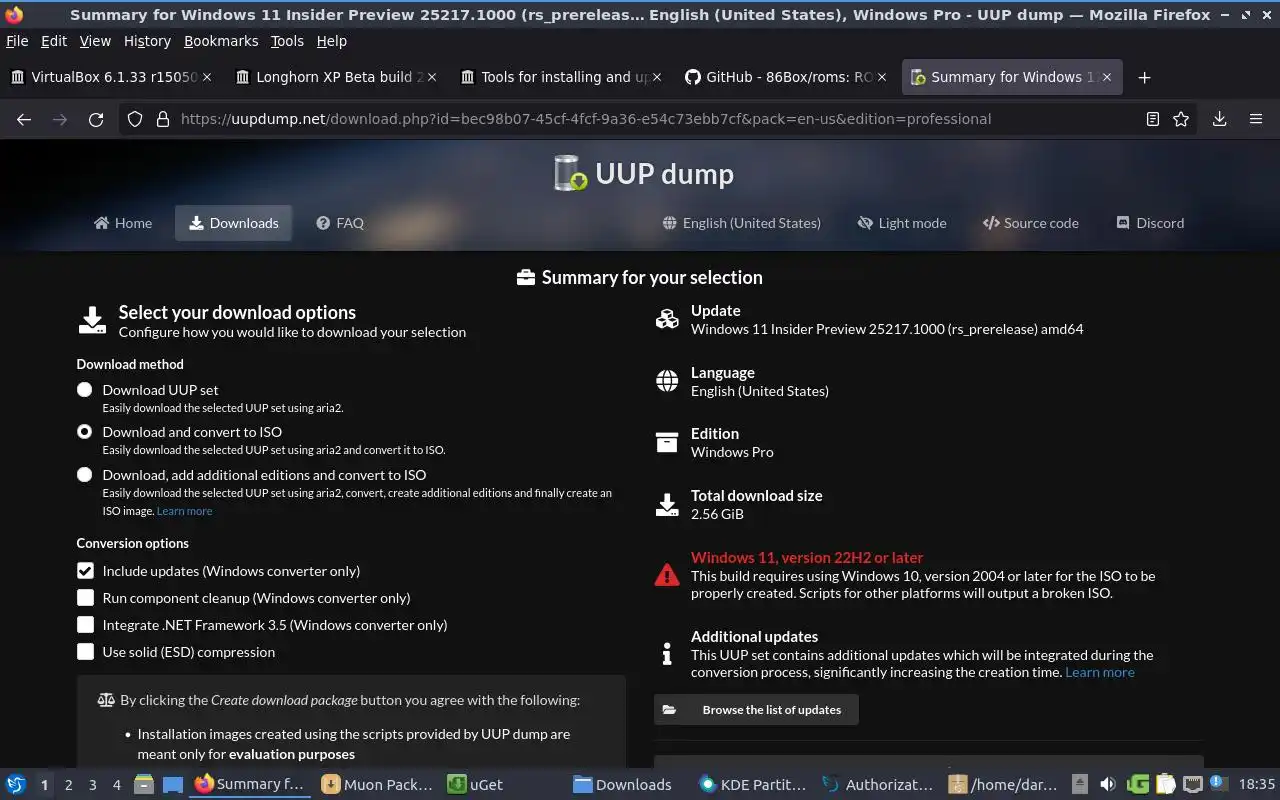Switch to Authorization taskbar window
Image resolution: width=1280 pixels, height=800 pixels.
(x=878, y=784)
